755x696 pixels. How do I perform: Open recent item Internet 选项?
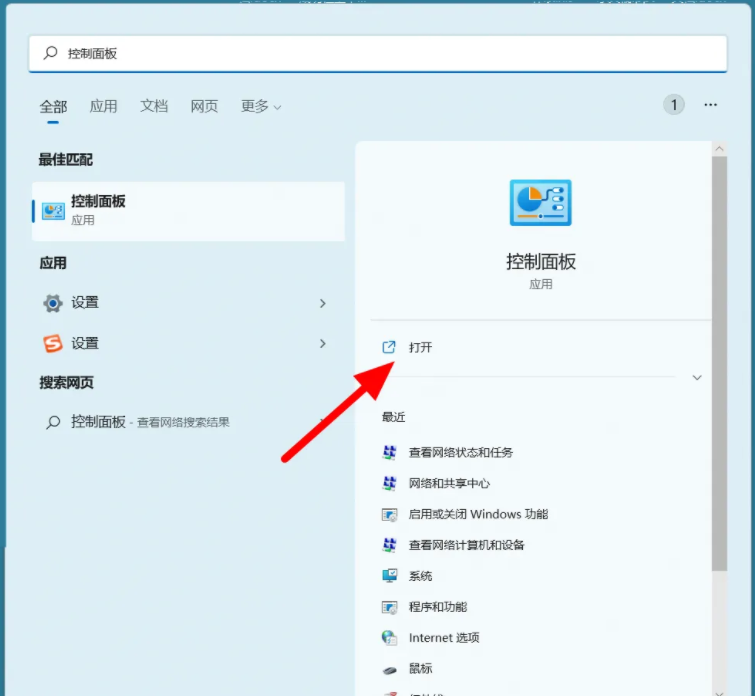click(444, 637)
